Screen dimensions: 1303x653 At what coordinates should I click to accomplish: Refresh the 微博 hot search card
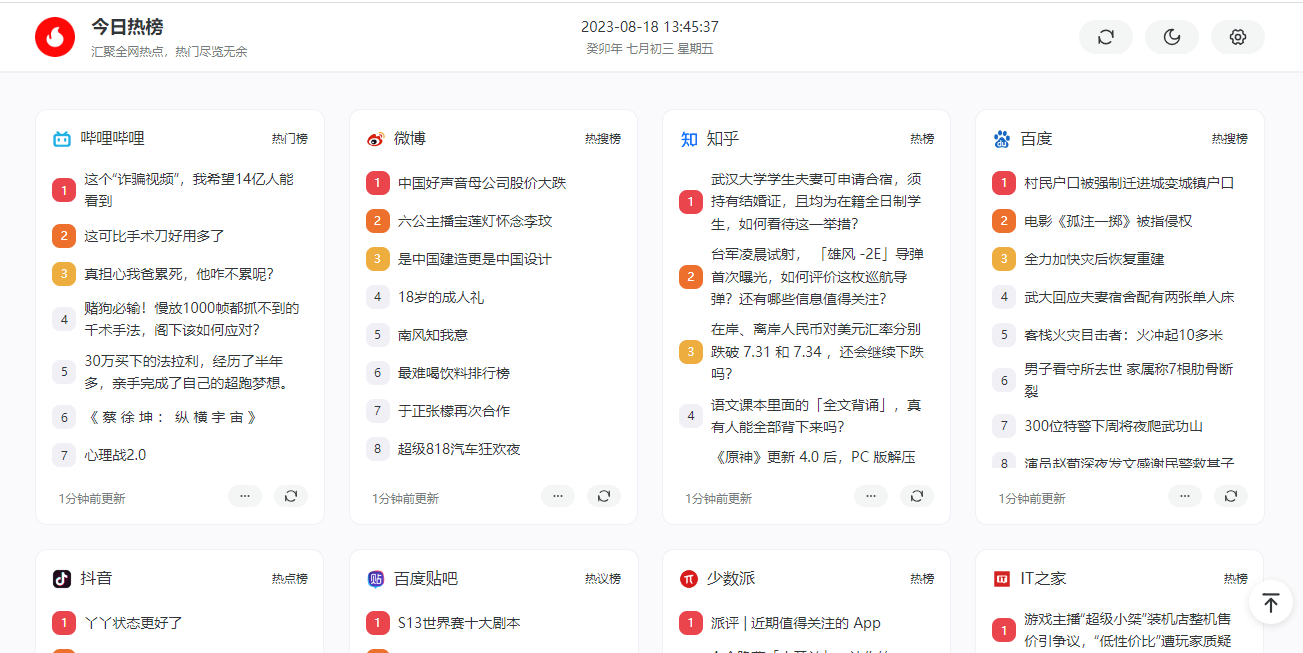(604, 496)
